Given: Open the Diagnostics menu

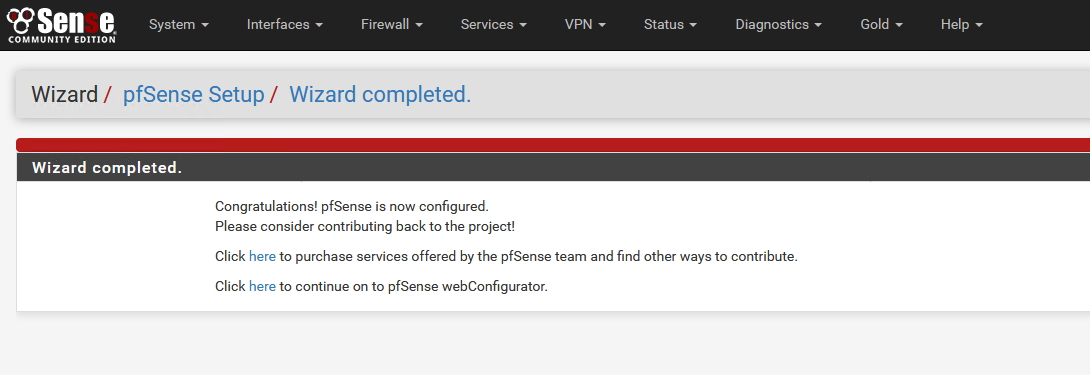Looking at the screenshot, I should (x=779, y=24).
